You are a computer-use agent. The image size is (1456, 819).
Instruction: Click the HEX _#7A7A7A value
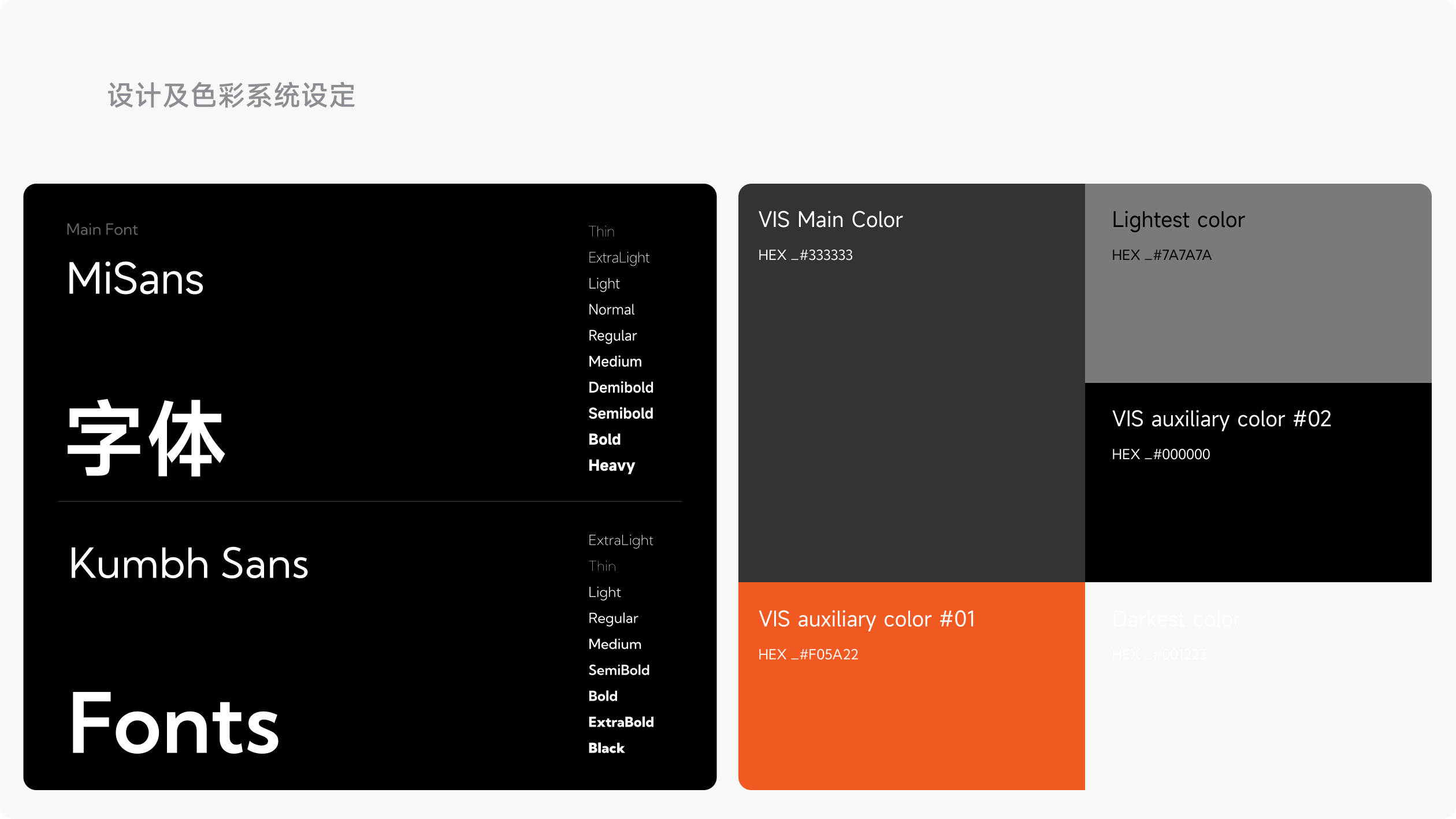pos(1161,255)
